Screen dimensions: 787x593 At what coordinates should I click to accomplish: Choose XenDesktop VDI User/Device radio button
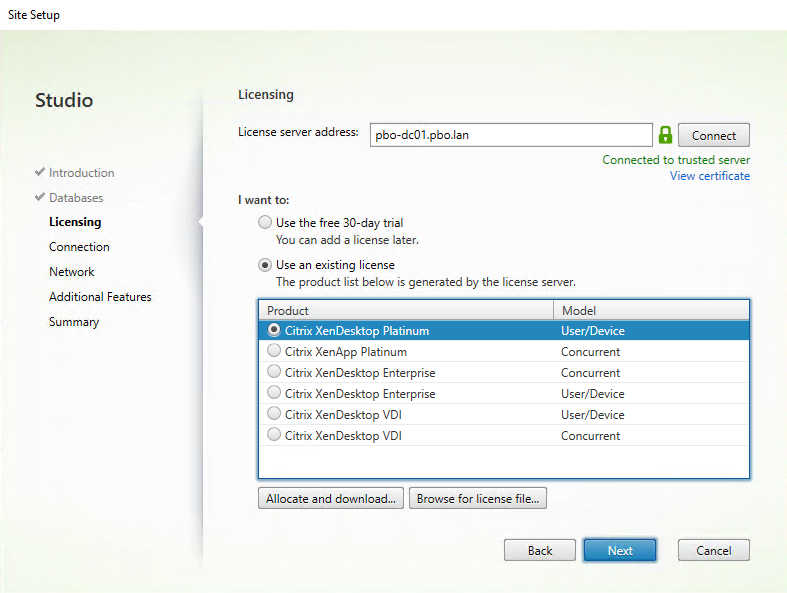274,414
